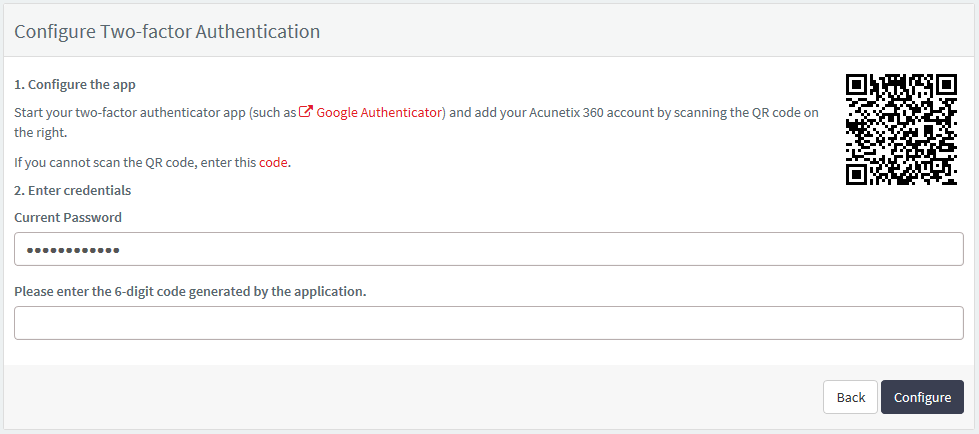
Task: Click the masked password dots
Action: 73,250
